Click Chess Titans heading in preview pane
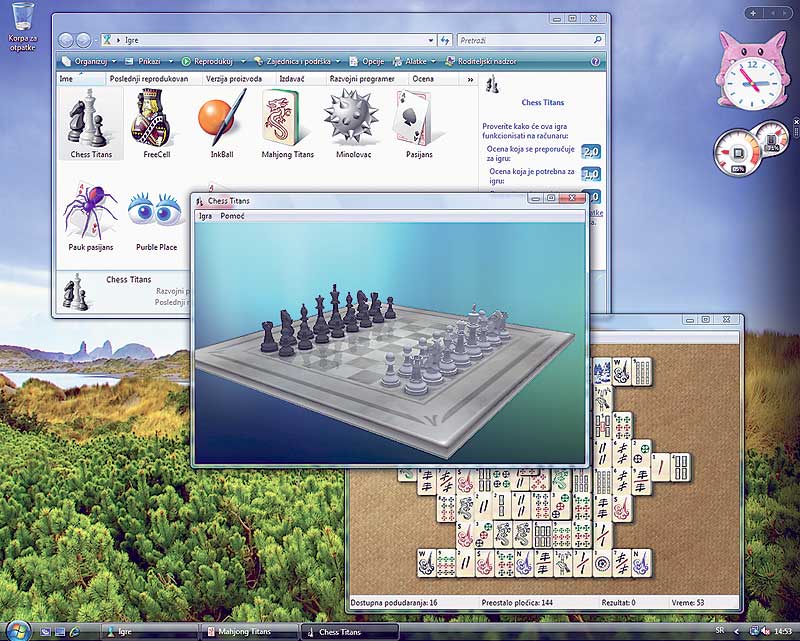This screenshot has width=800, height=641. 542,103
